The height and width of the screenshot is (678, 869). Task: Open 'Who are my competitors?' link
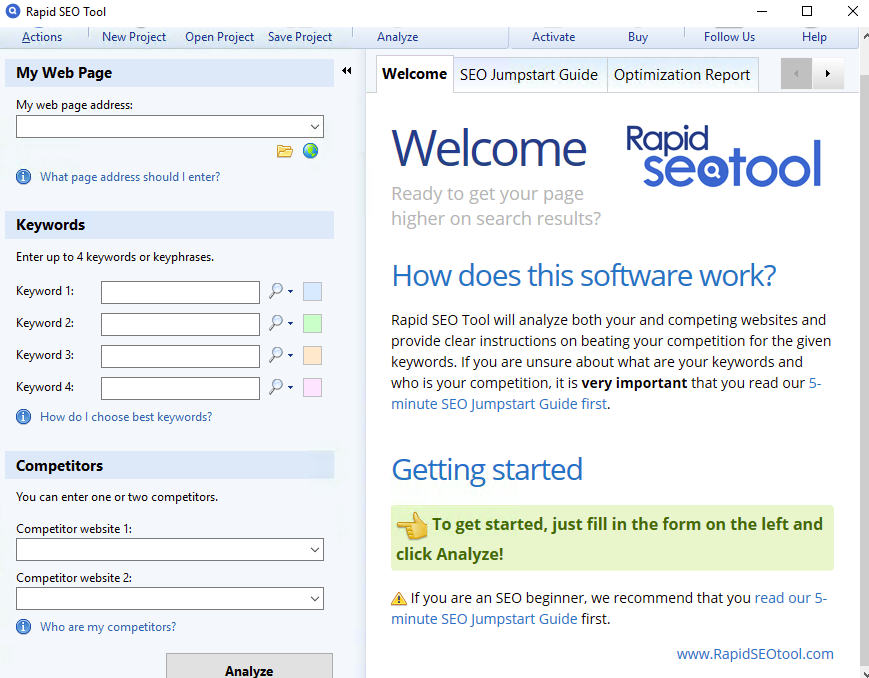tap(108, 627)
